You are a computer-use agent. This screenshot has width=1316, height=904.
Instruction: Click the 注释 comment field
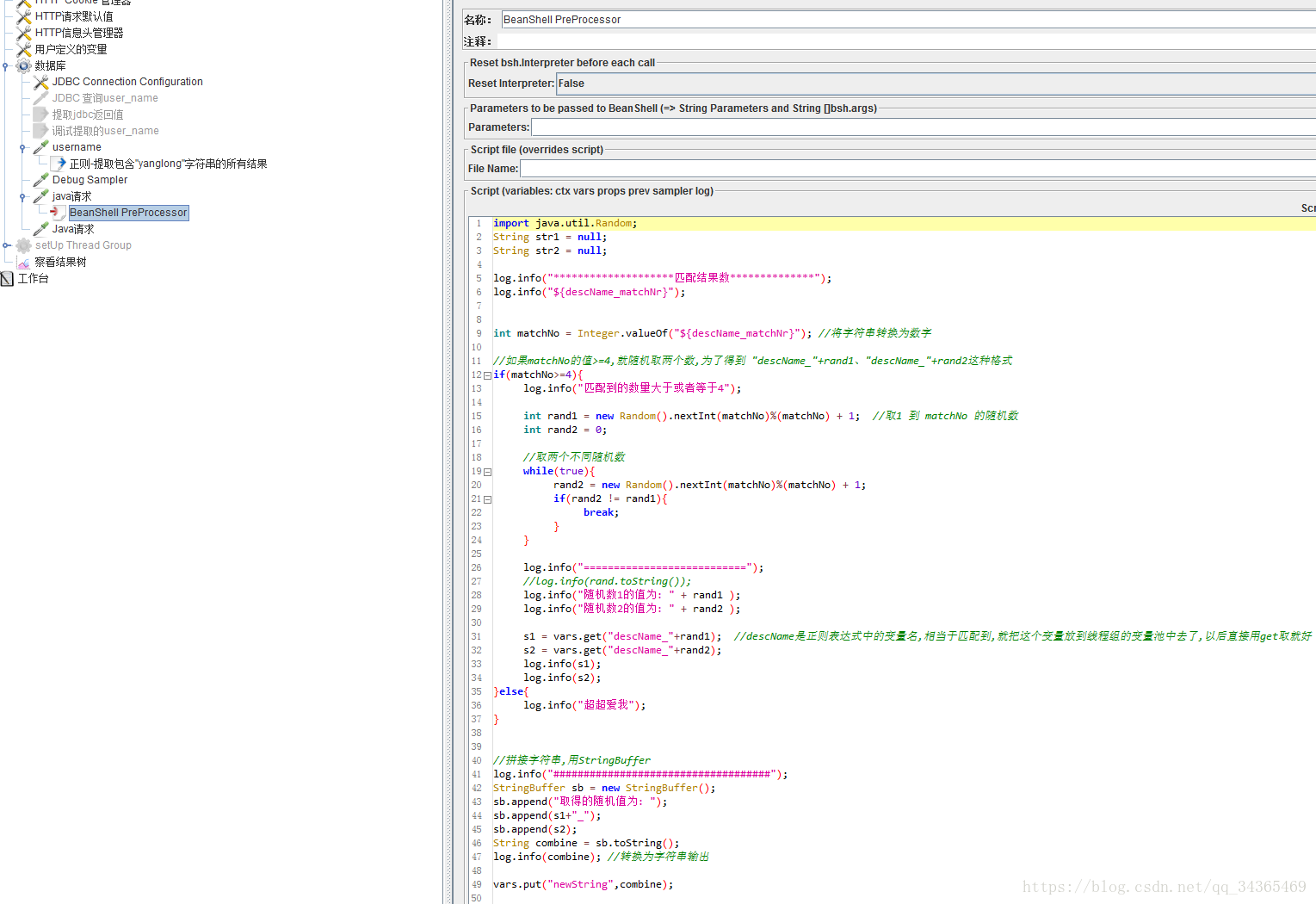pos(906,41)
